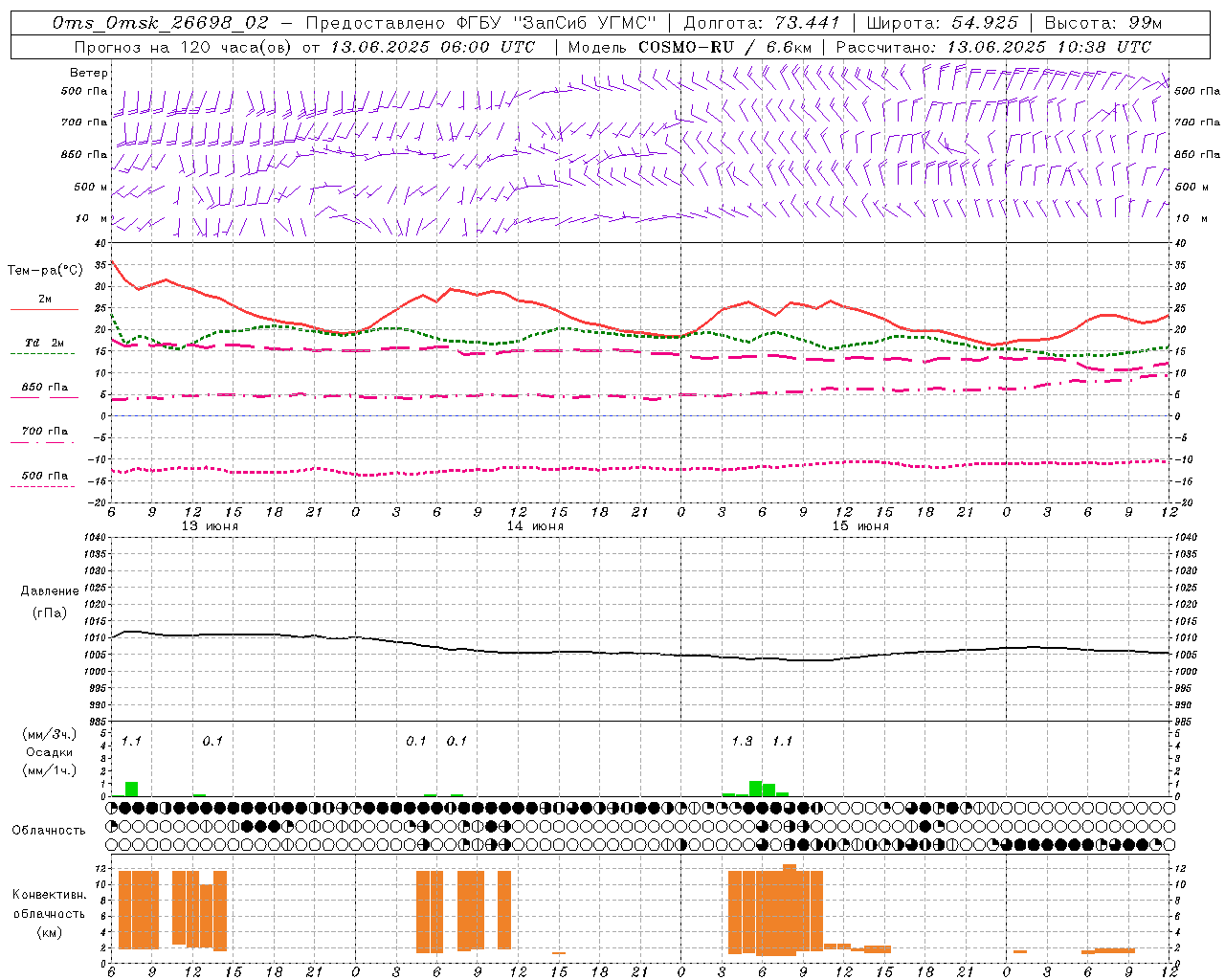Click the "13 июня" date label
Screen dimensions: 1225x980
210,526
